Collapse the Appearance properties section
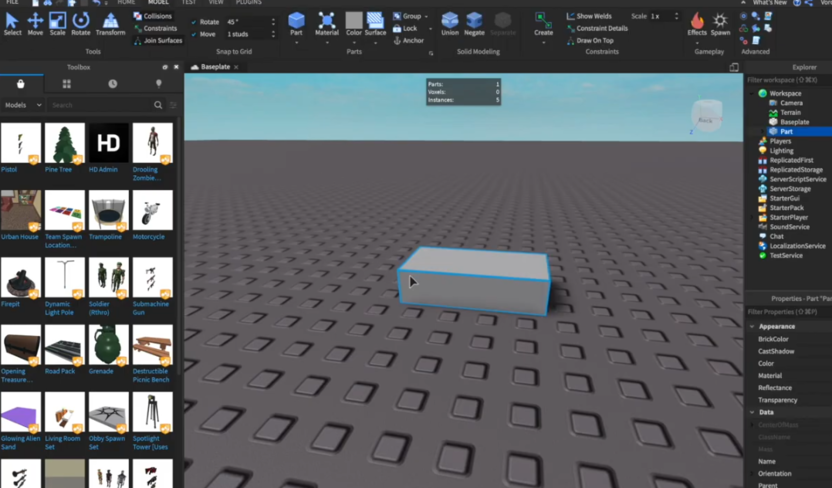The width and height of the screenshot is (832, 488). tap(752, 327)
